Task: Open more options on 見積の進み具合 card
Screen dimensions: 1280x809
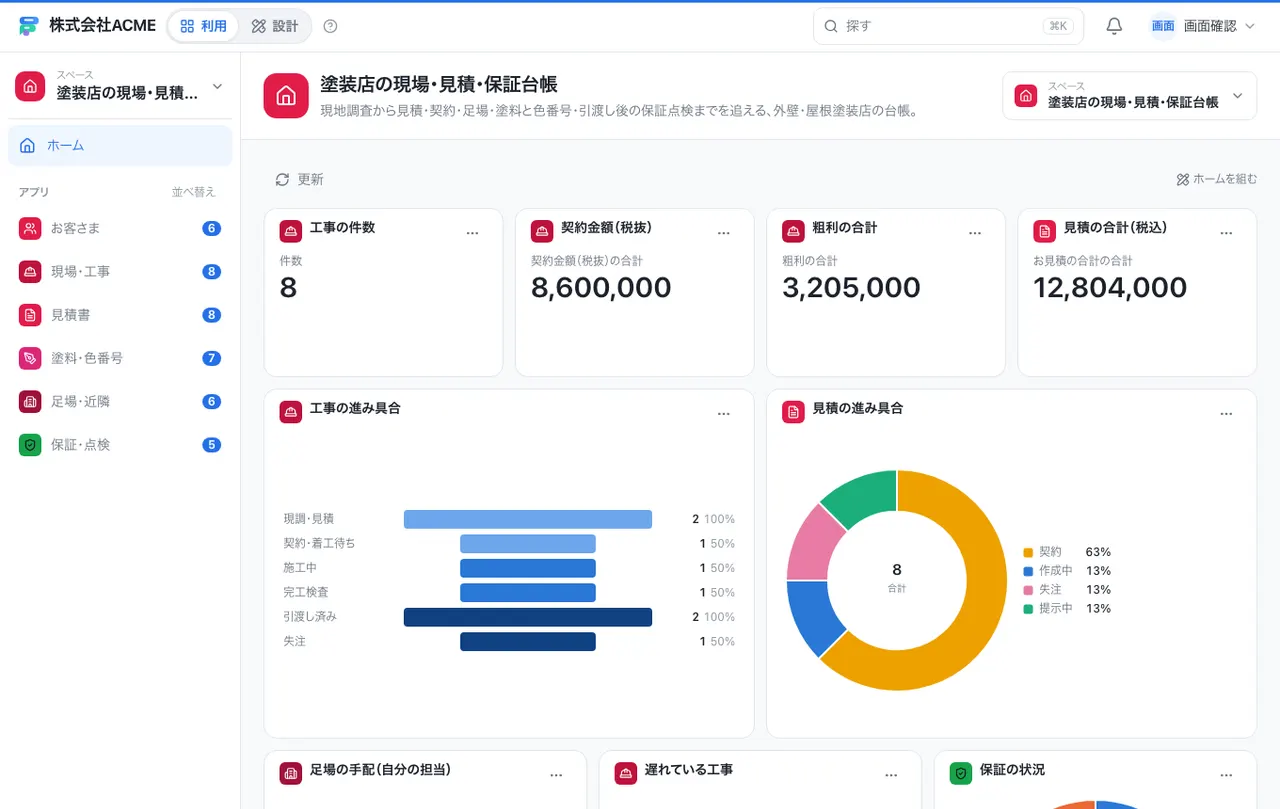Action: (1226, 414)
